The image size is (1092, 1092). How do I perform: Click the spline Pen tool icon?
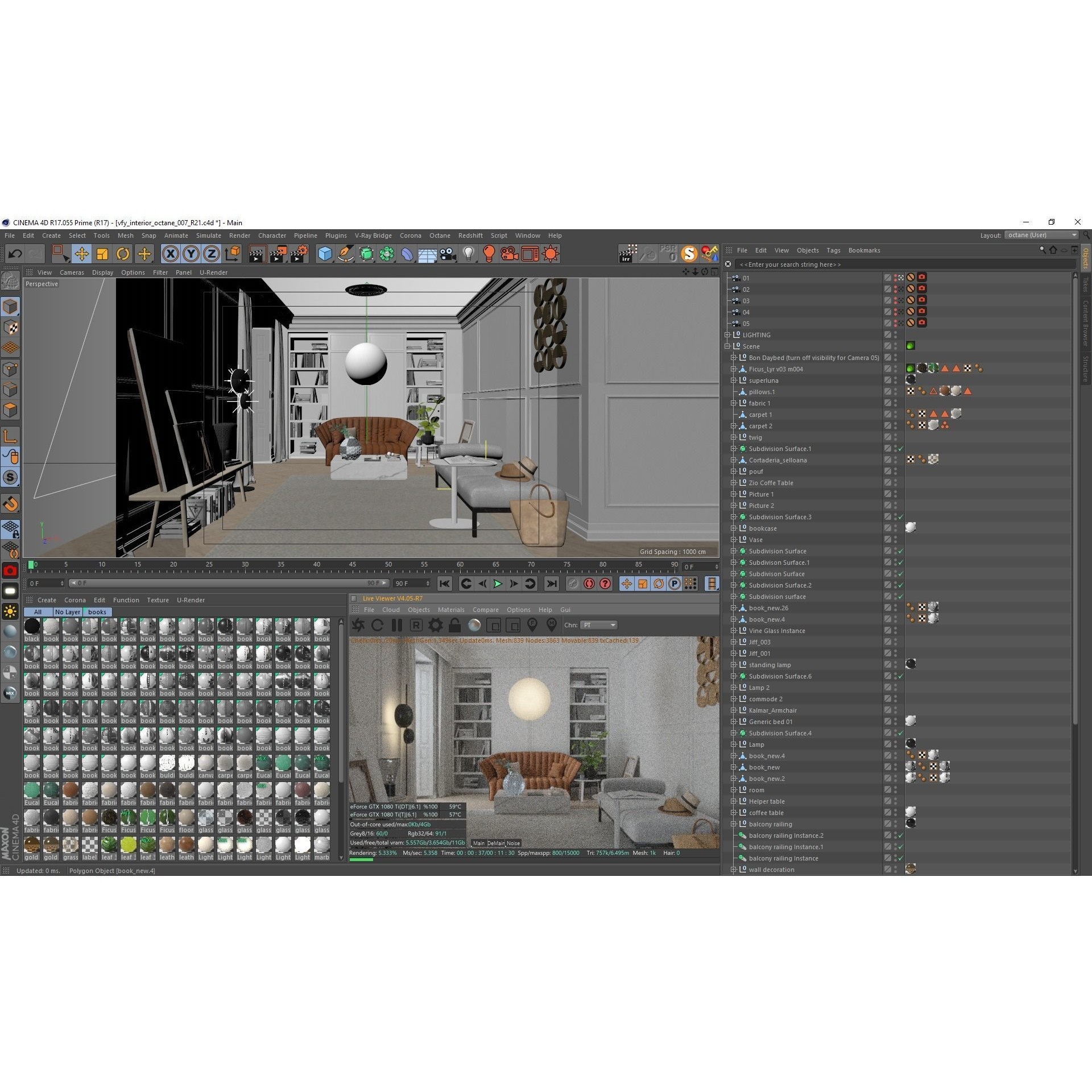[x=345, y=254]
